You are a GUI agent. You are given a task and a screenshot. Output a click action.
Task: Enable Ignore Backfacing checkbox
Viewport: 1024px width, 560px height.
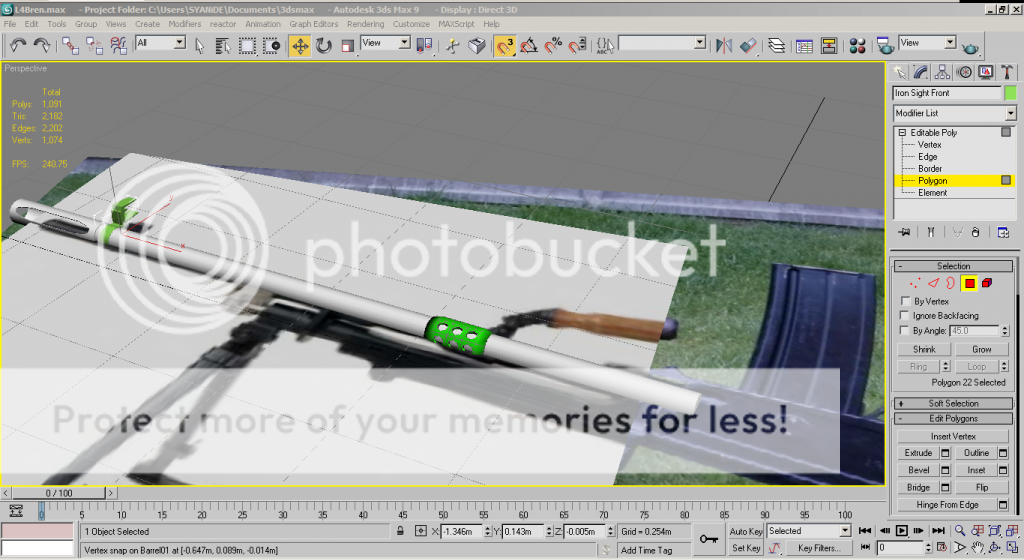point(905,315)
